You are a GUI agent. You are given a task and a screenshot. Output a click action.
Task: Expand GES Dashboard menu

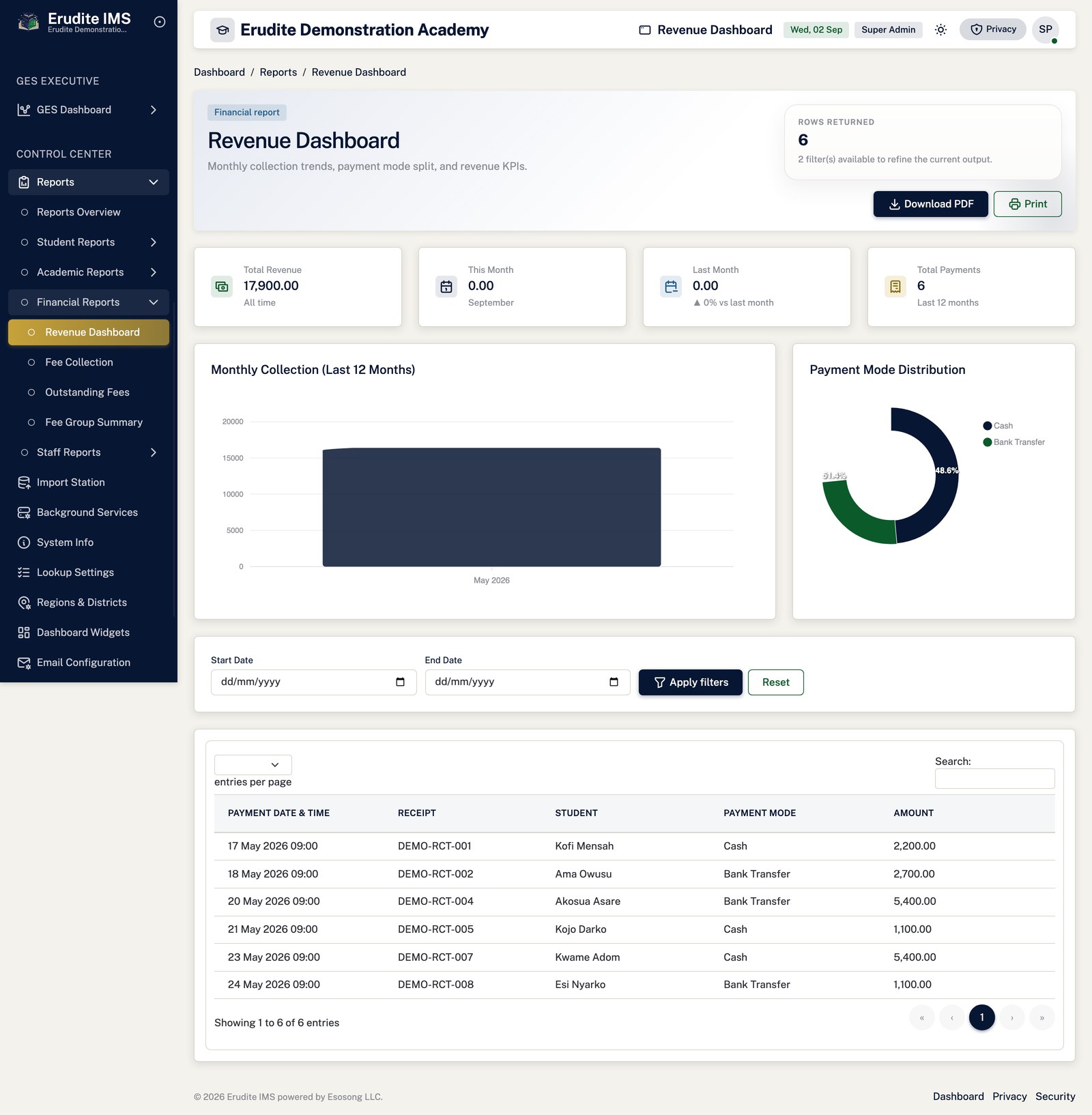pos(89,110)
